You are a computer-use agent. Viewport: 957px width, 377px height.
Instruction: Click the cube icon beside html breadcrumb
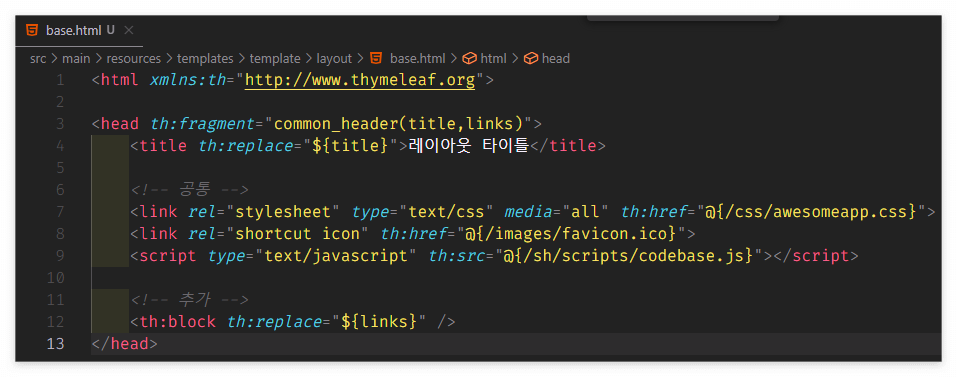click(x=469, y=59)
